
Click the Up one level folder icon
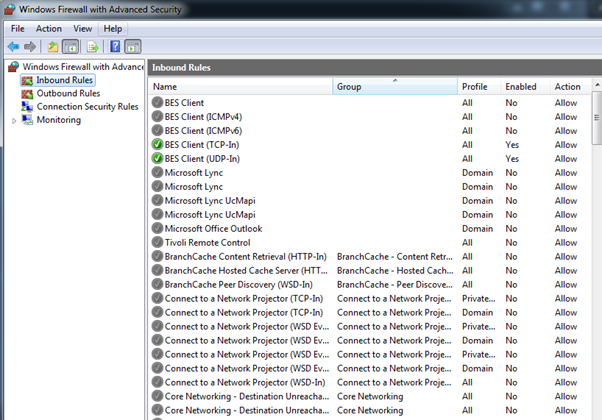pos(53,47)
